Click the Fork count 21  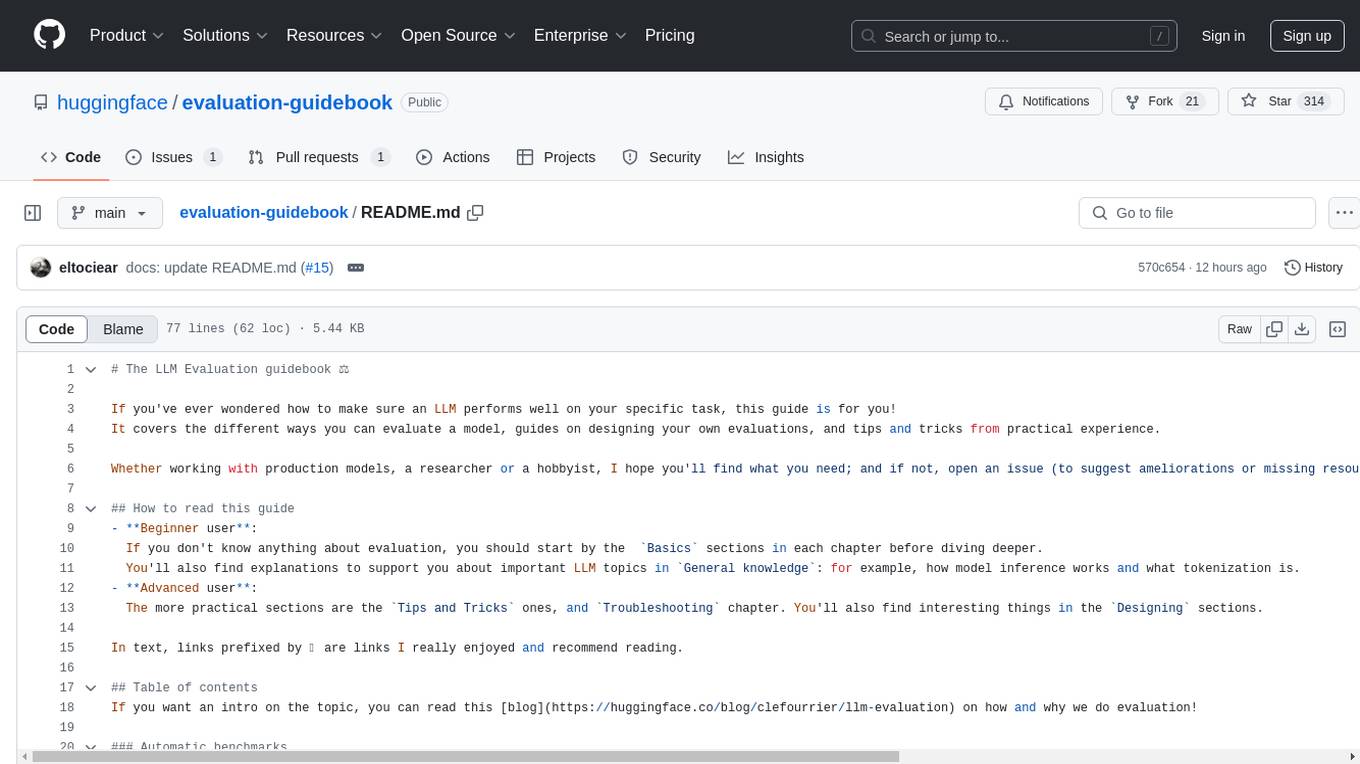[1192, 102]
